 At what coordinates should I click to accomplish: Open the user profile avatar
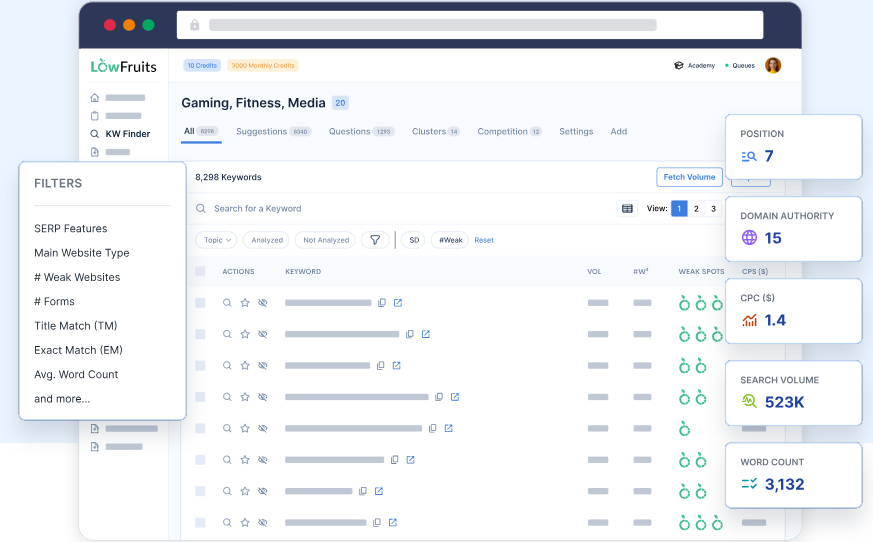point(773,65)
